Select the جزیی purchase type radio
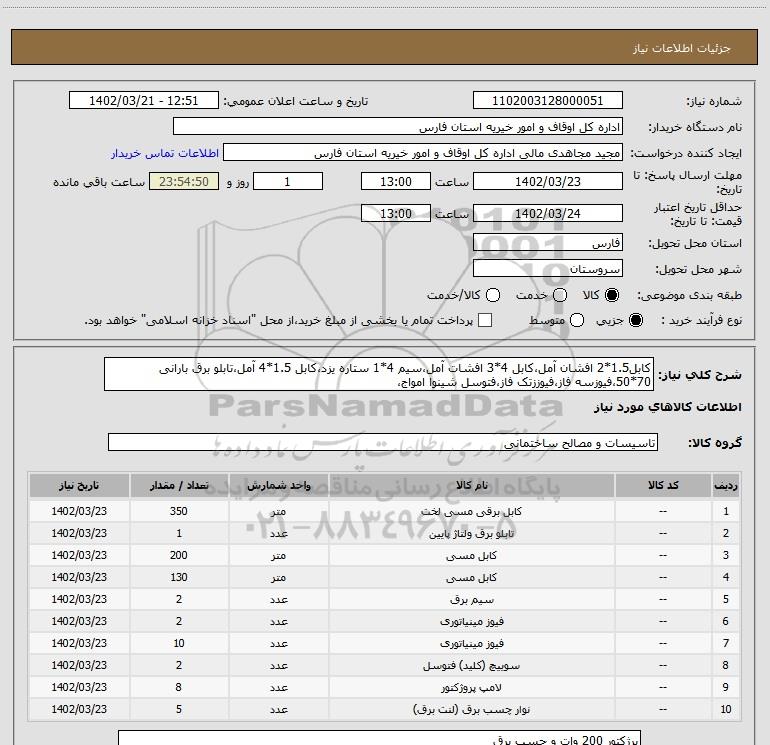The height and width of the screenshot is (745, 770). (x=635, y=320)
